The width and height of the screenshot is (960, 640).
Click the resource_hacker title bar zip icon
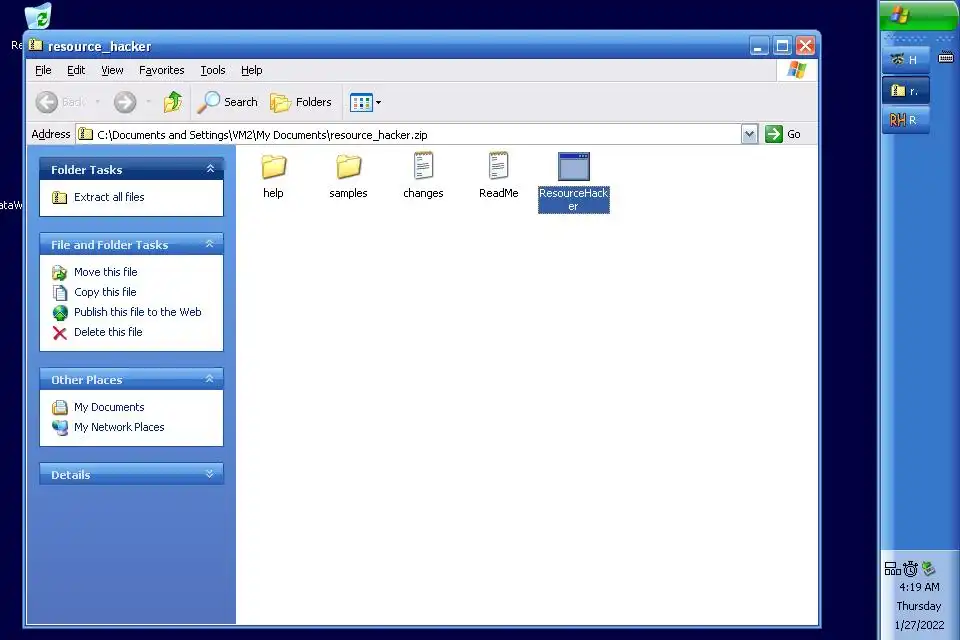point(36,45)
